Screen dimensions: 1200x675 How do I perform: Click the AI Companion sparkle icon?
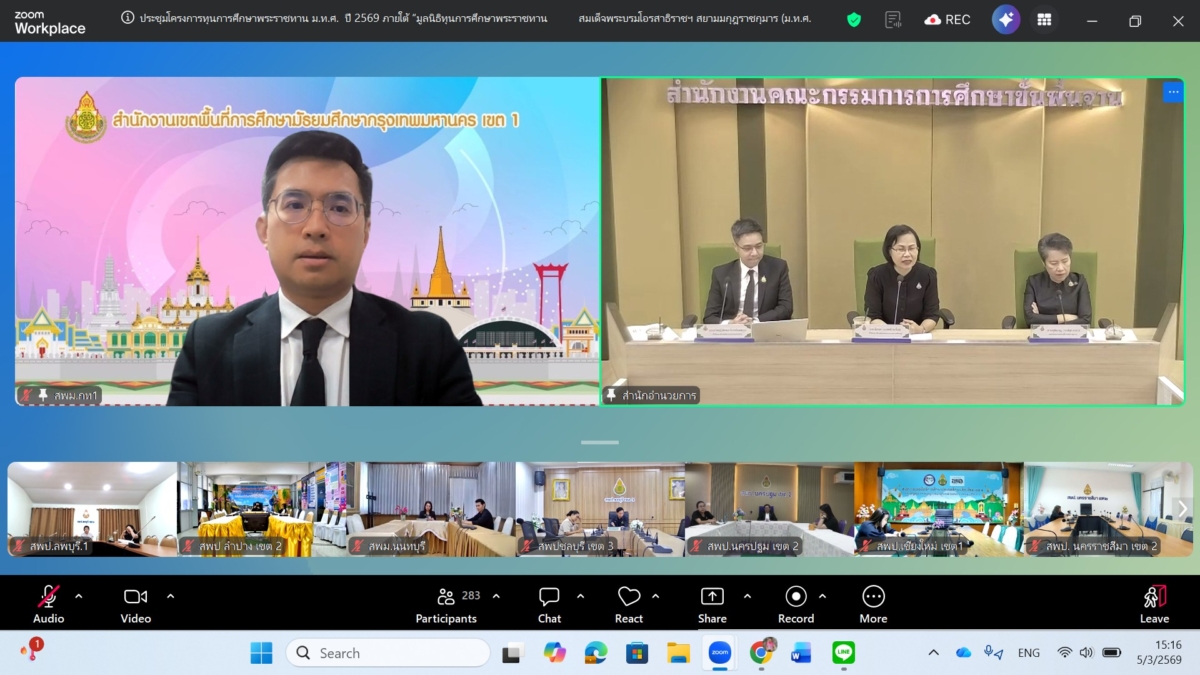(1005, 20)
